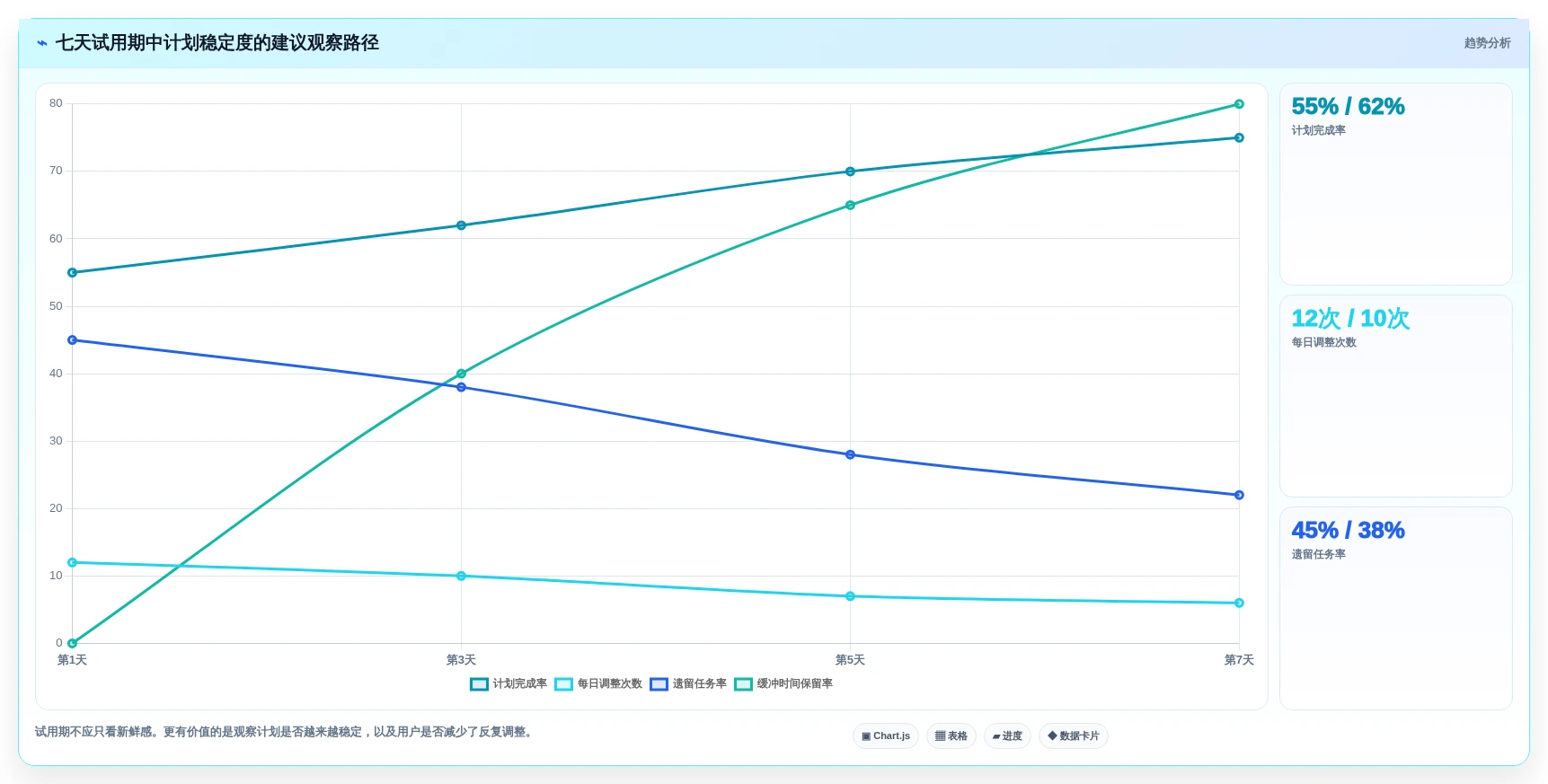
Task: Open the 55% / 62% 计划完成率 card
Action: tap(1395, 184)
